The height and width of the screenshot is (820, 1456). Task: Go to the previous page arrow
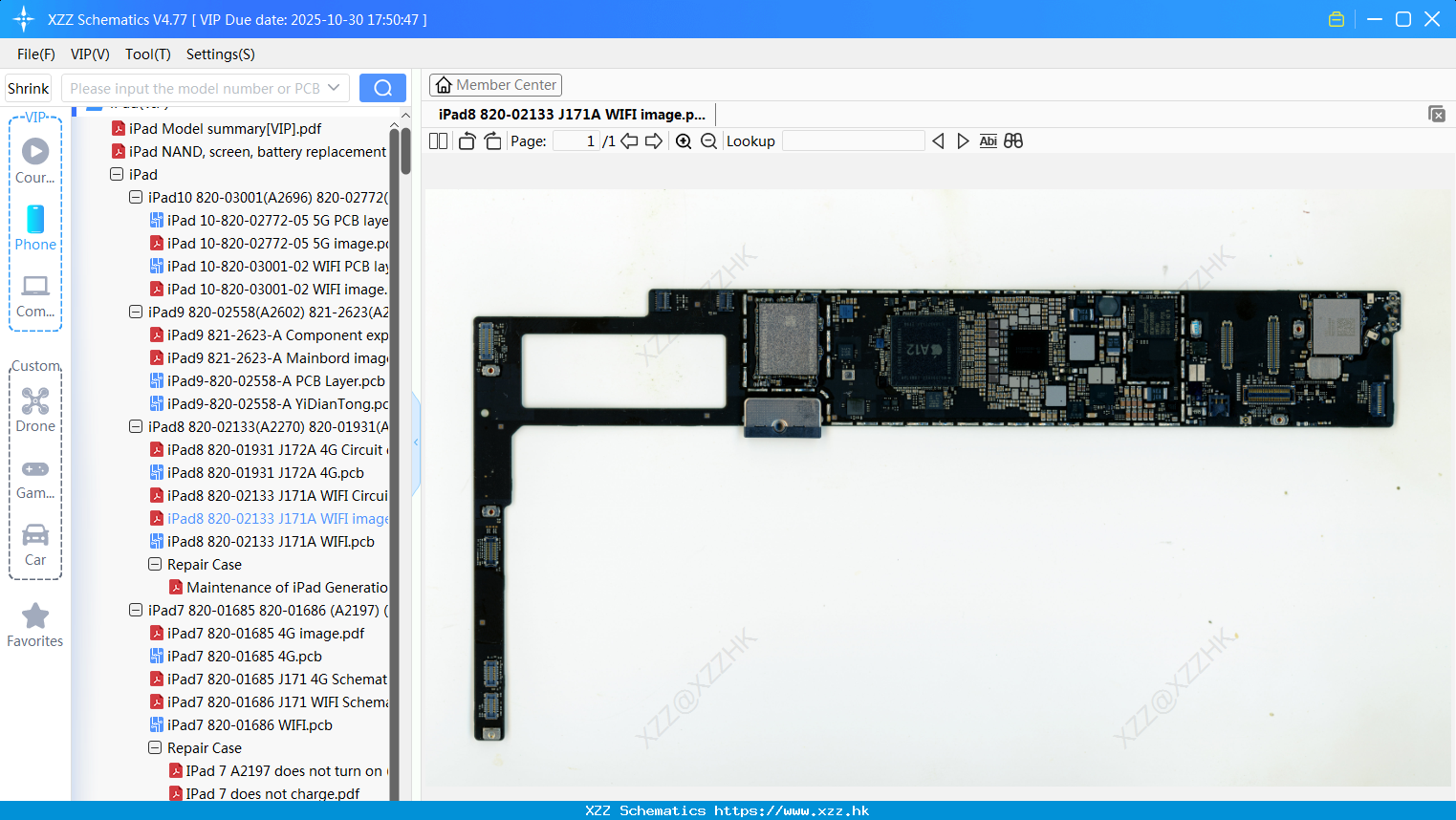tap(629, 141)
